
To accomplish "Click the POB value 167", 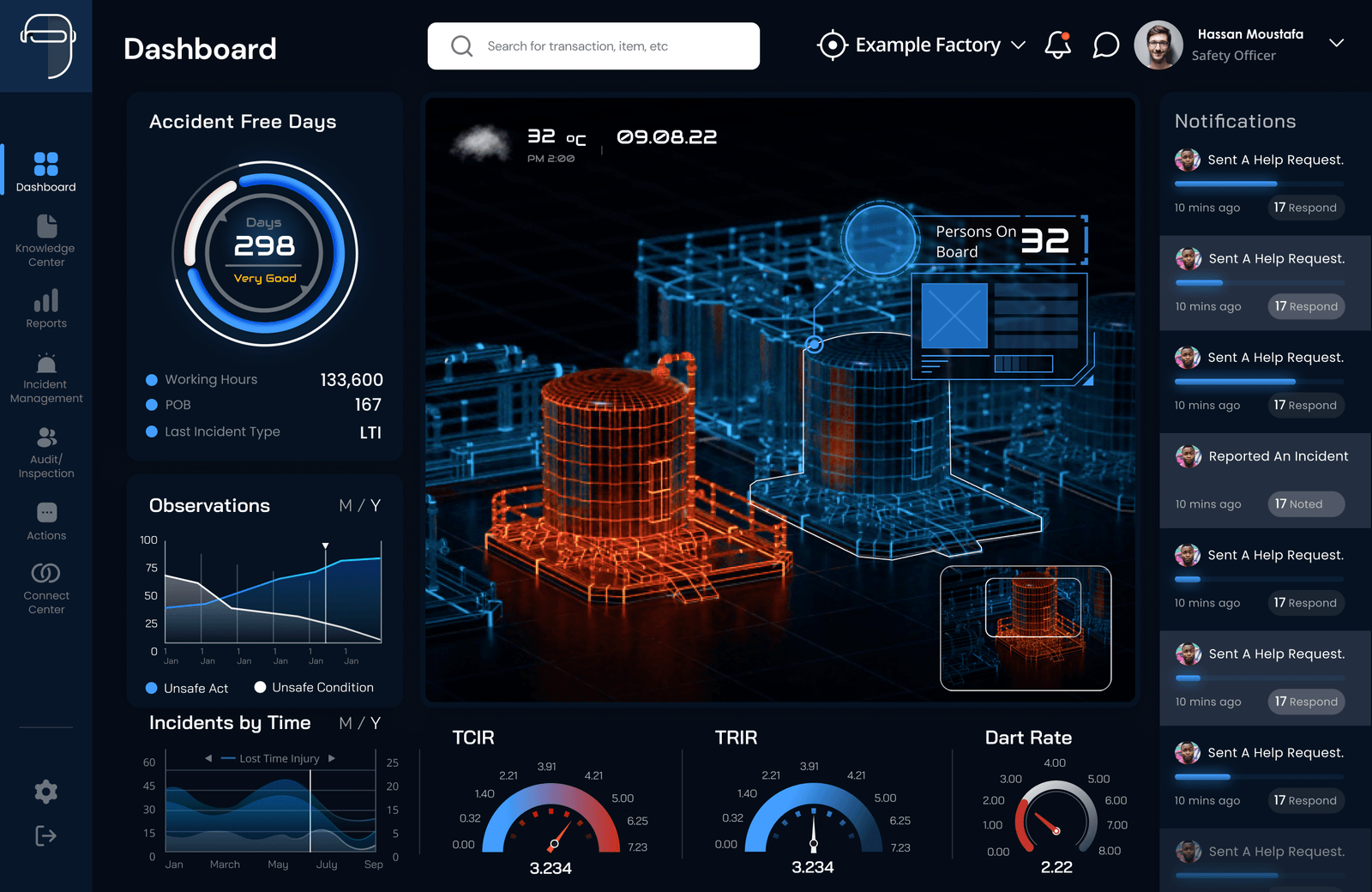I will pos(368,405).
